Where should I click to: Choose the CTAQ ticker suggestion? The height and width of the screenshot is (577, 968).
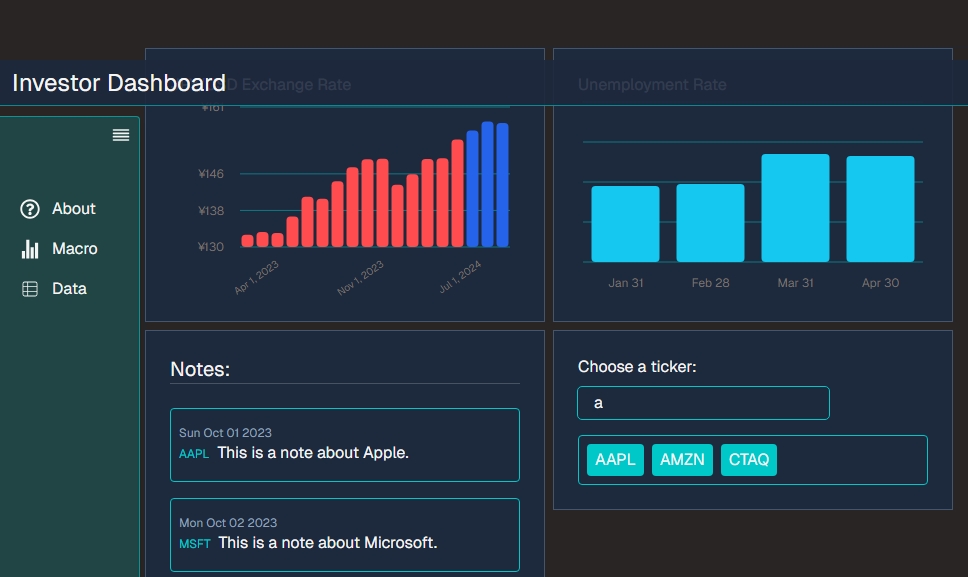point(748,459)
